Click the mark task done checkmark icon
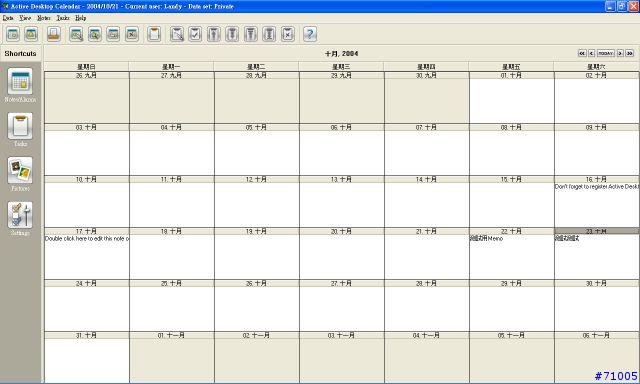 (195, 34)
